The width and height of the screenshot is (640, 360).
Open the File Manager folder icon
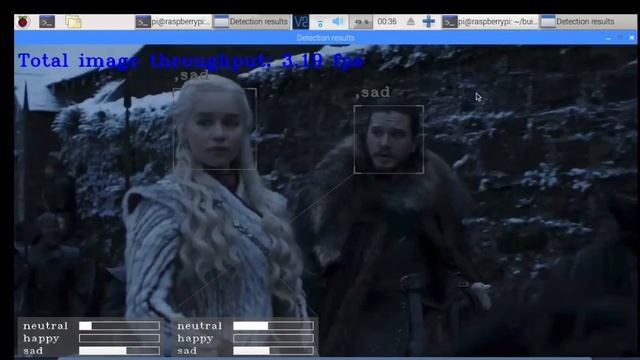coord(73,22)
